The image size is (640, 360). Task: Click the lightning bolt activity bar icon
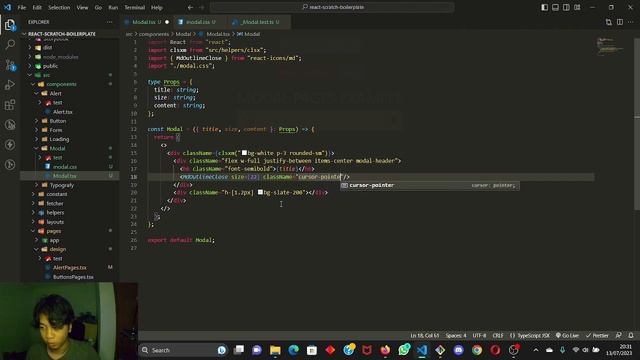click(10, 144)
